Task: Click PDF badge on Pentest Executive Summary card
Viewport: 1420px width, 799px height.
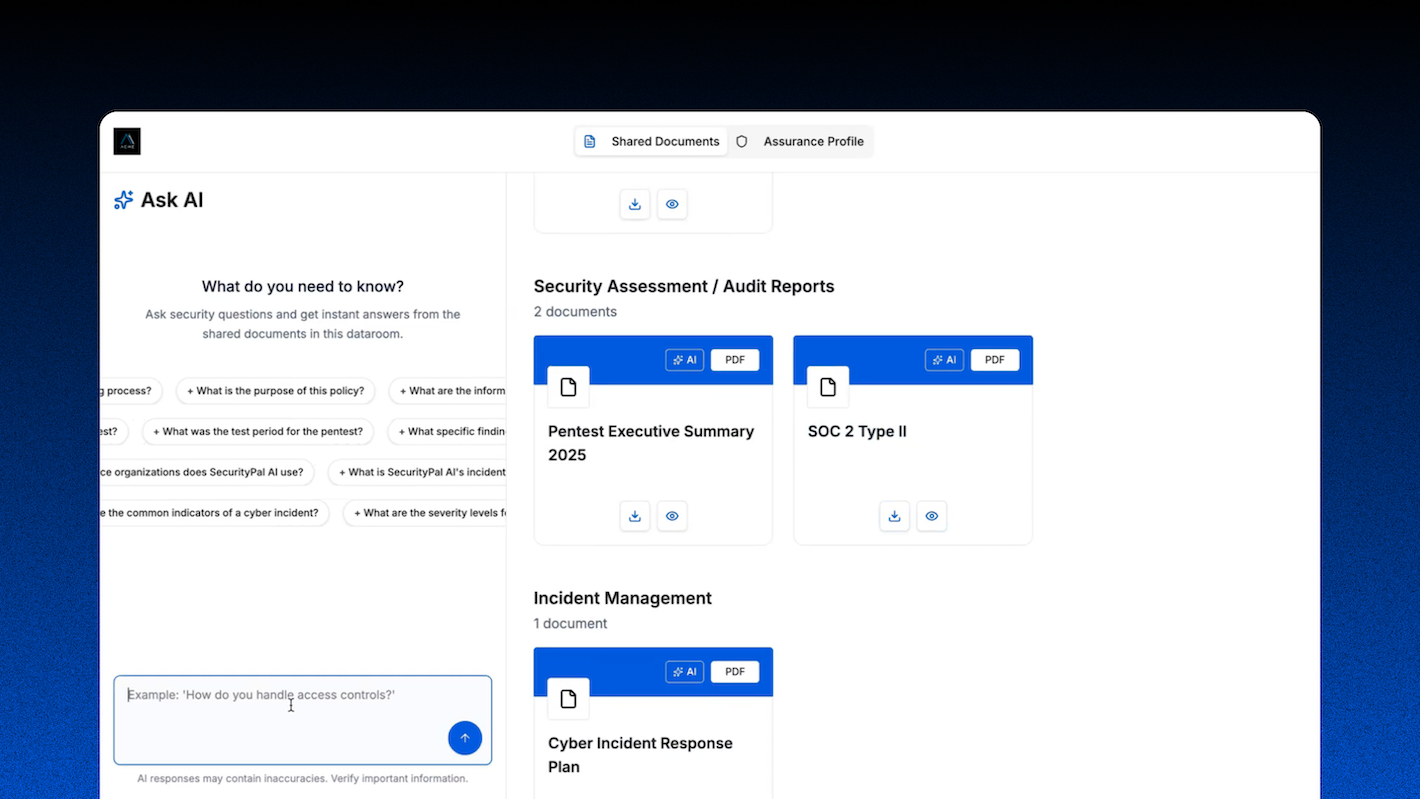Action: (735, 360)
